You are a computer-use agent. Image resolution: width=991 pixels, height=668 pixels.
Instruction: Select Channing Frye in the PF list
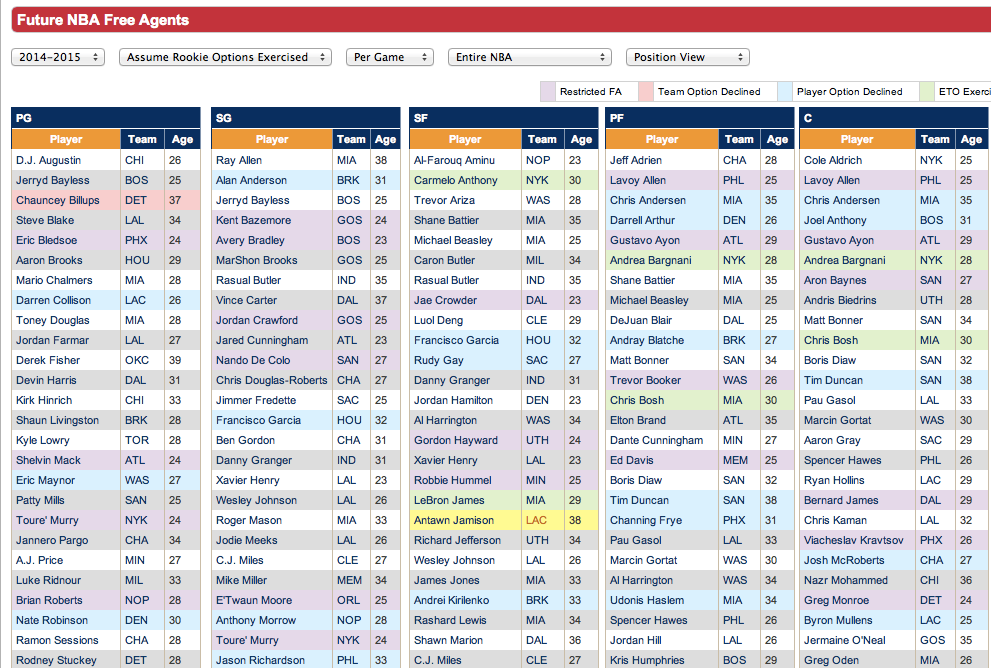pos(646,520)
